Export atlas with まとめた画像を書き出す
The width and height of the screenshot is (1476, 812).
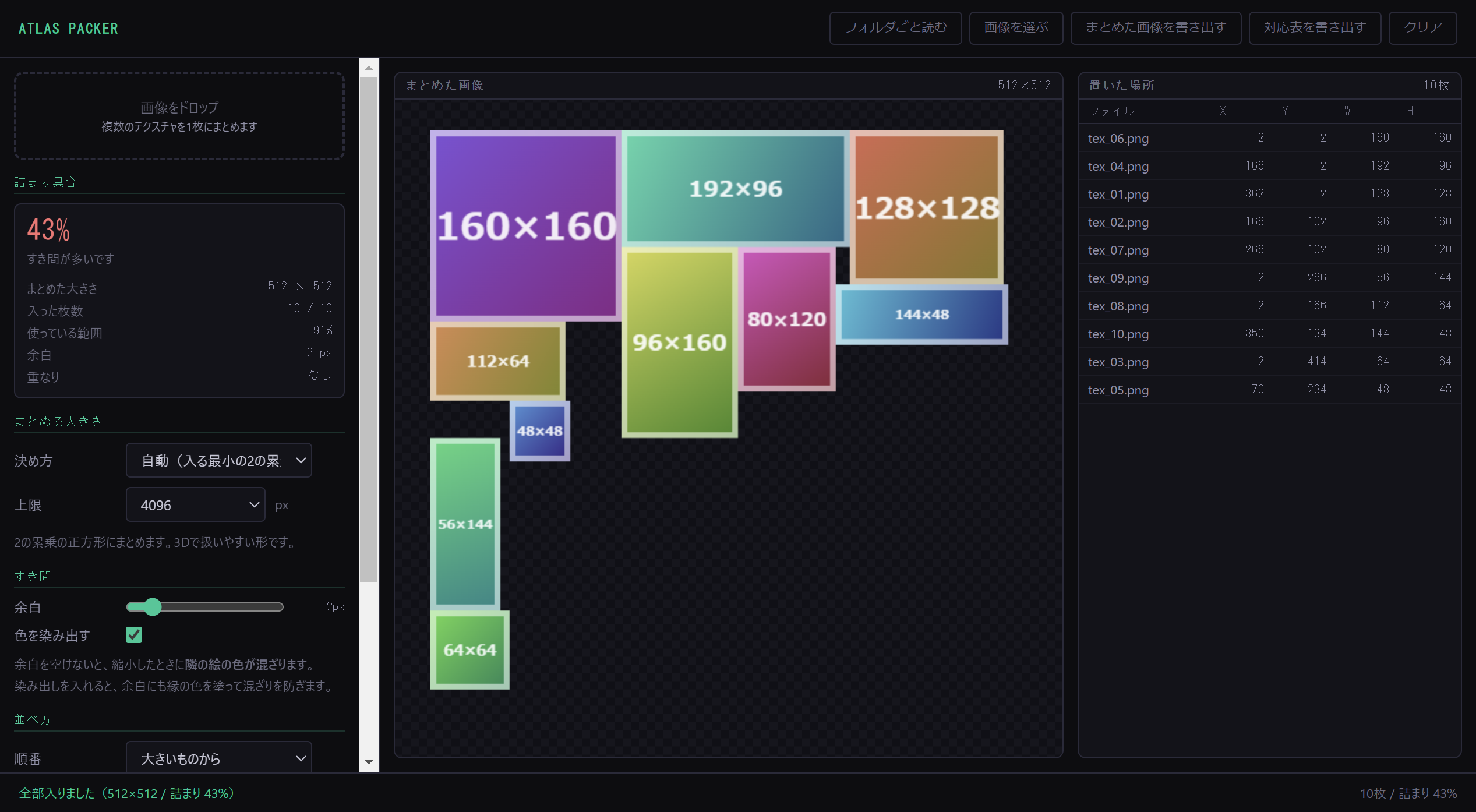point(1156,28)
